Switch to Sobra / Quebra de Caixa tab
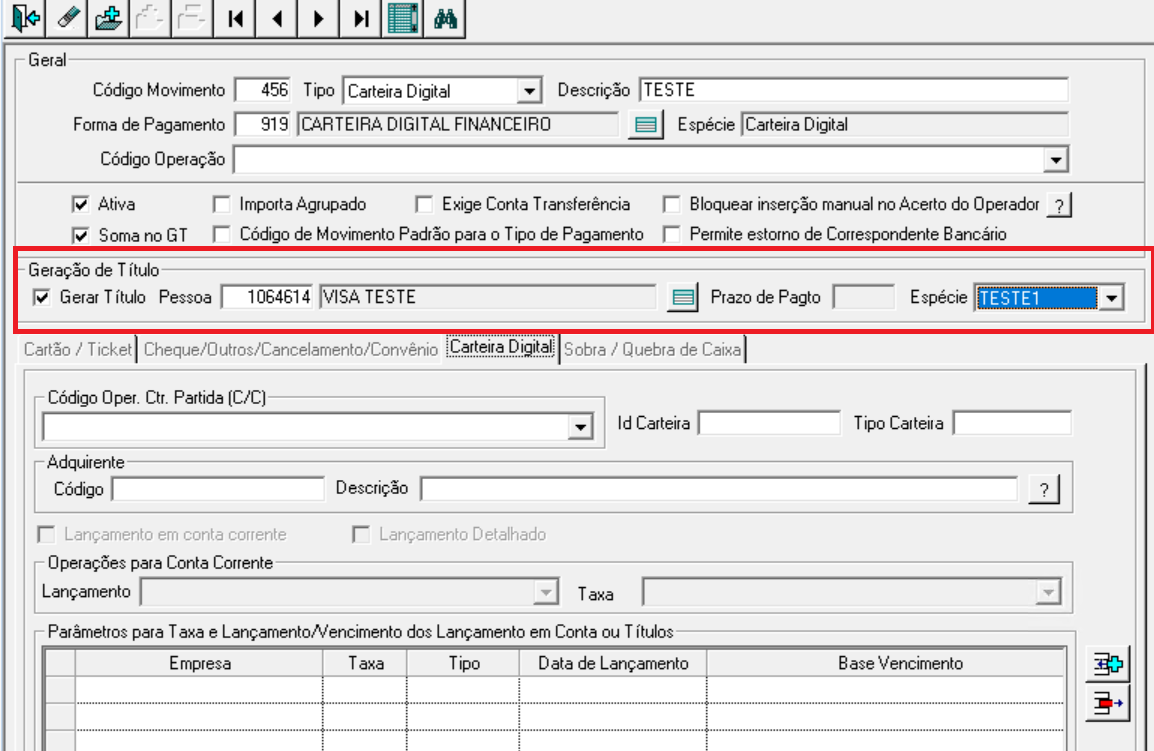This screenshot has height=751, width=1154. pyautogui.click(x=652, y=350)
